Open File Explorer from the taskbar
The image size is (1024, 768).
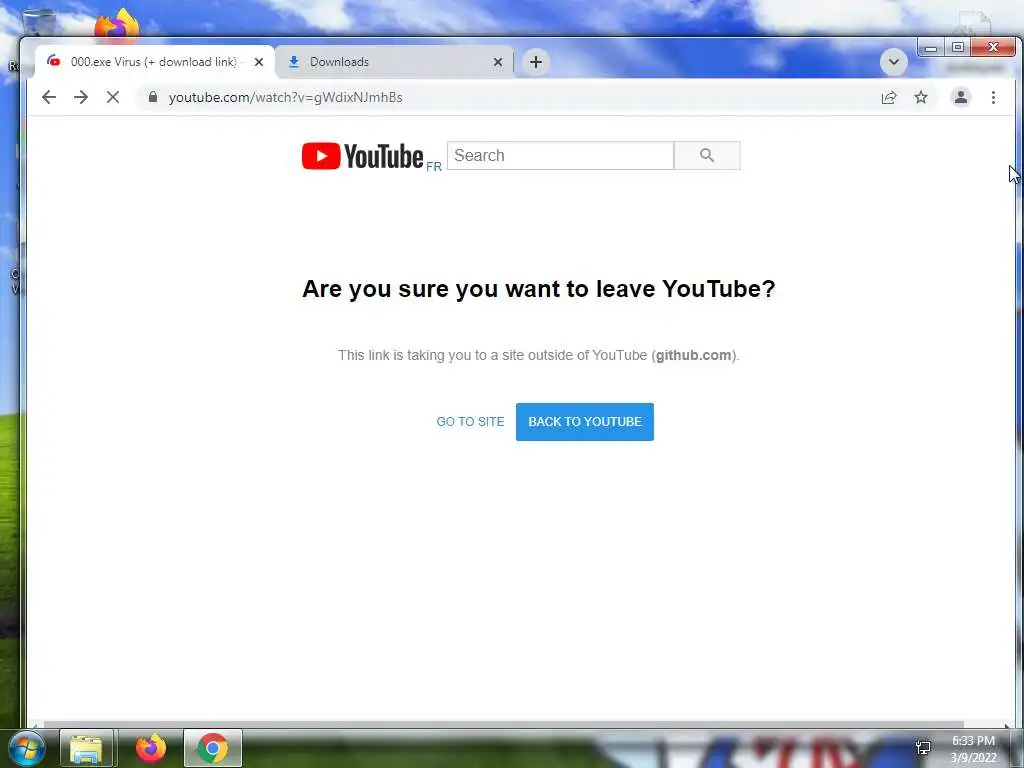click(x=86, y=748)
